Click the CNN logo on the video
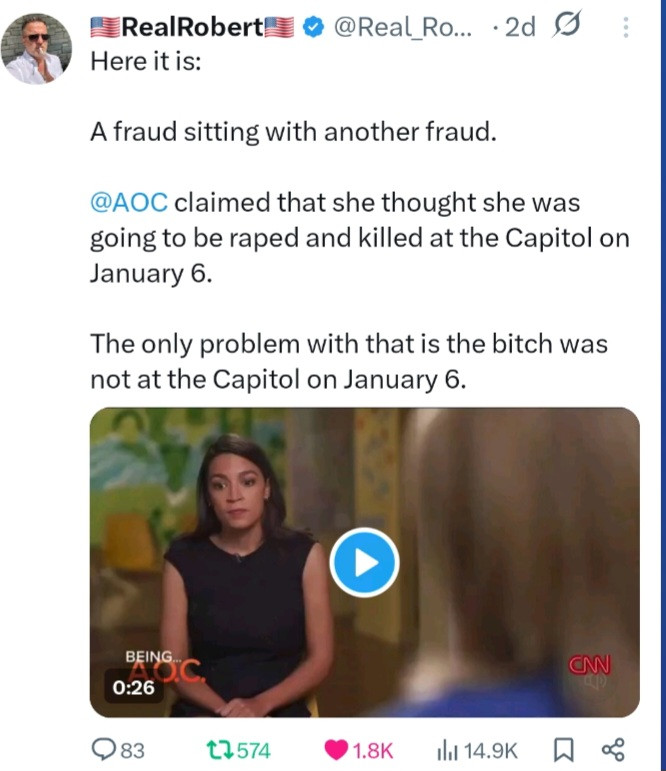The height and width of the screenshot is (771, 666). pyautogui.click(x=590, y=664)
